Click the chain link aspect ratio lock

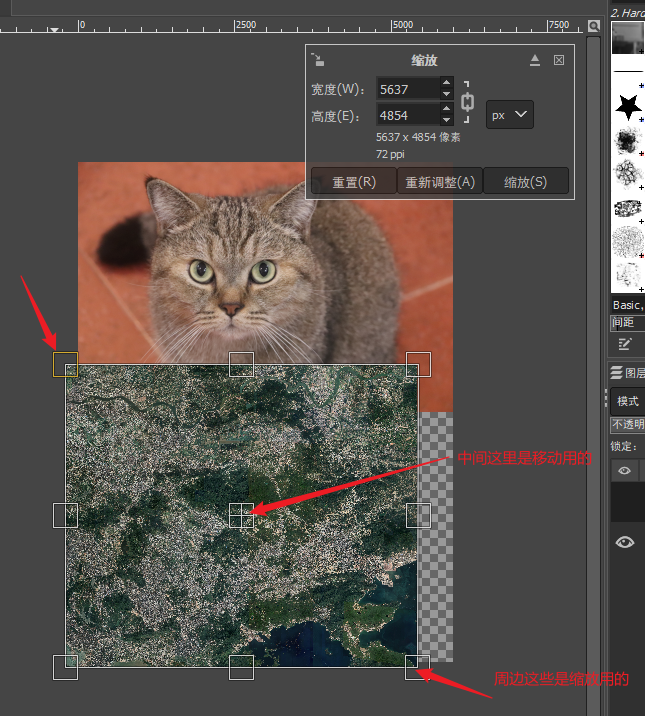(467, 102)
